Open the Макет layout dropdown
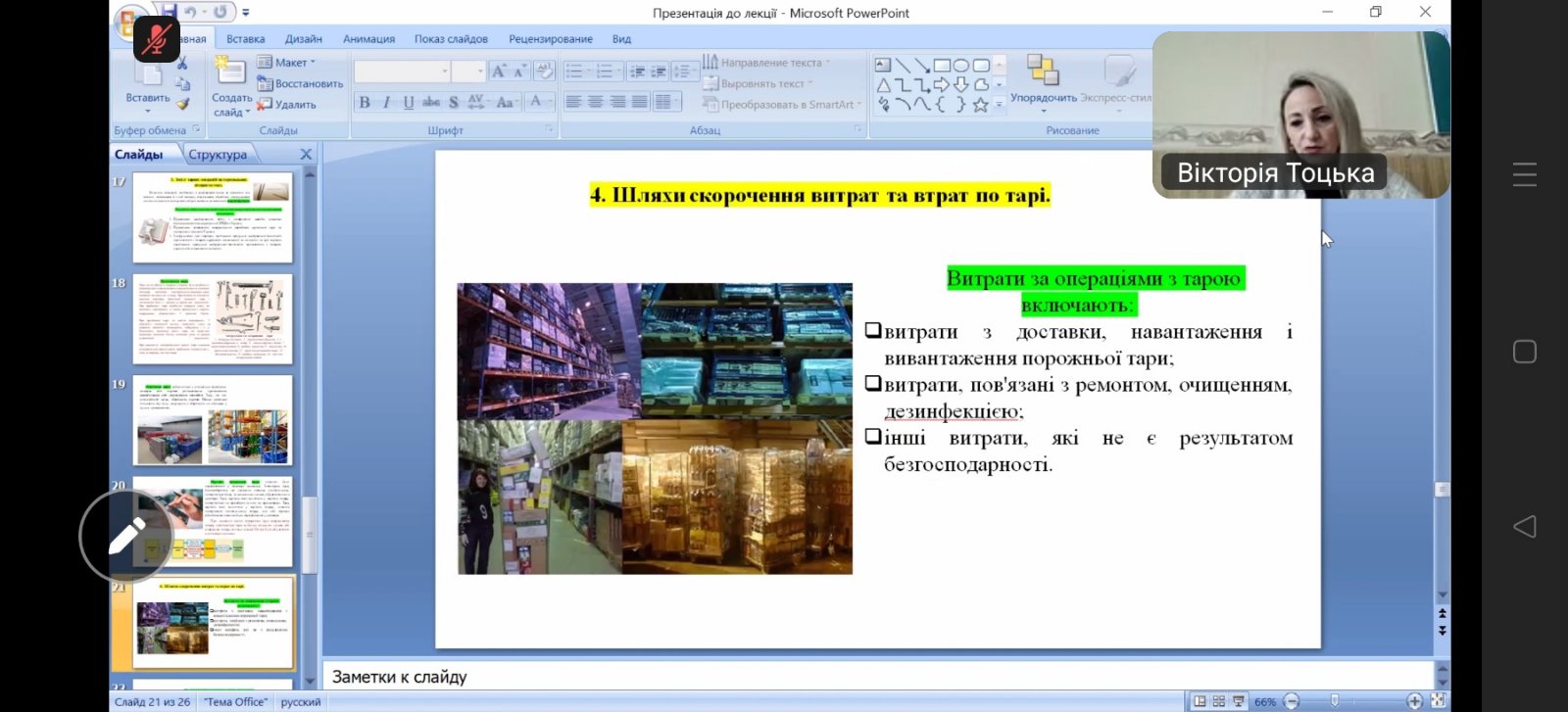1568x712 pixels. tap(286, 63)
